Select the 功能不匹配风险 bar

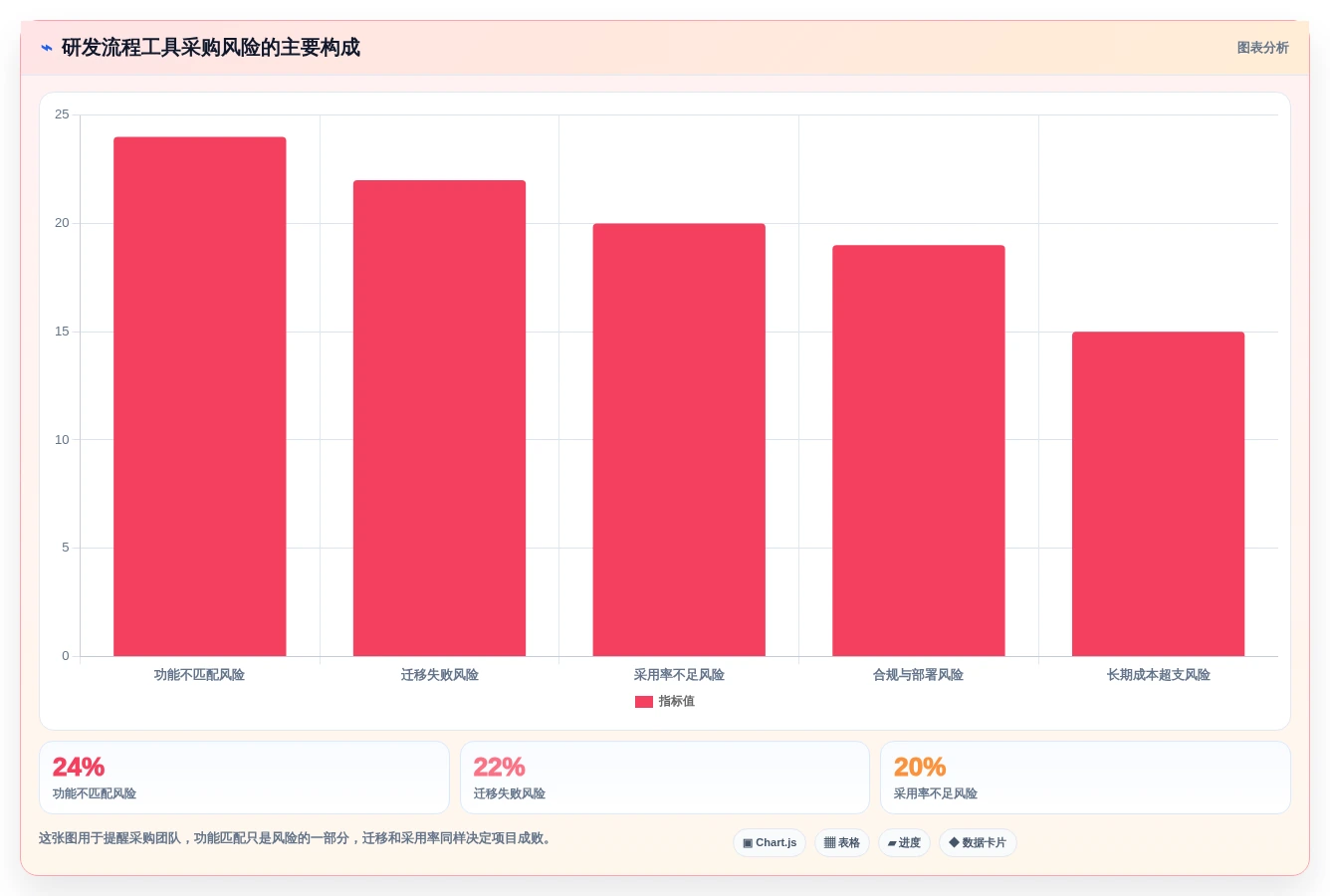pyautogui.click(x=200, y=396)
